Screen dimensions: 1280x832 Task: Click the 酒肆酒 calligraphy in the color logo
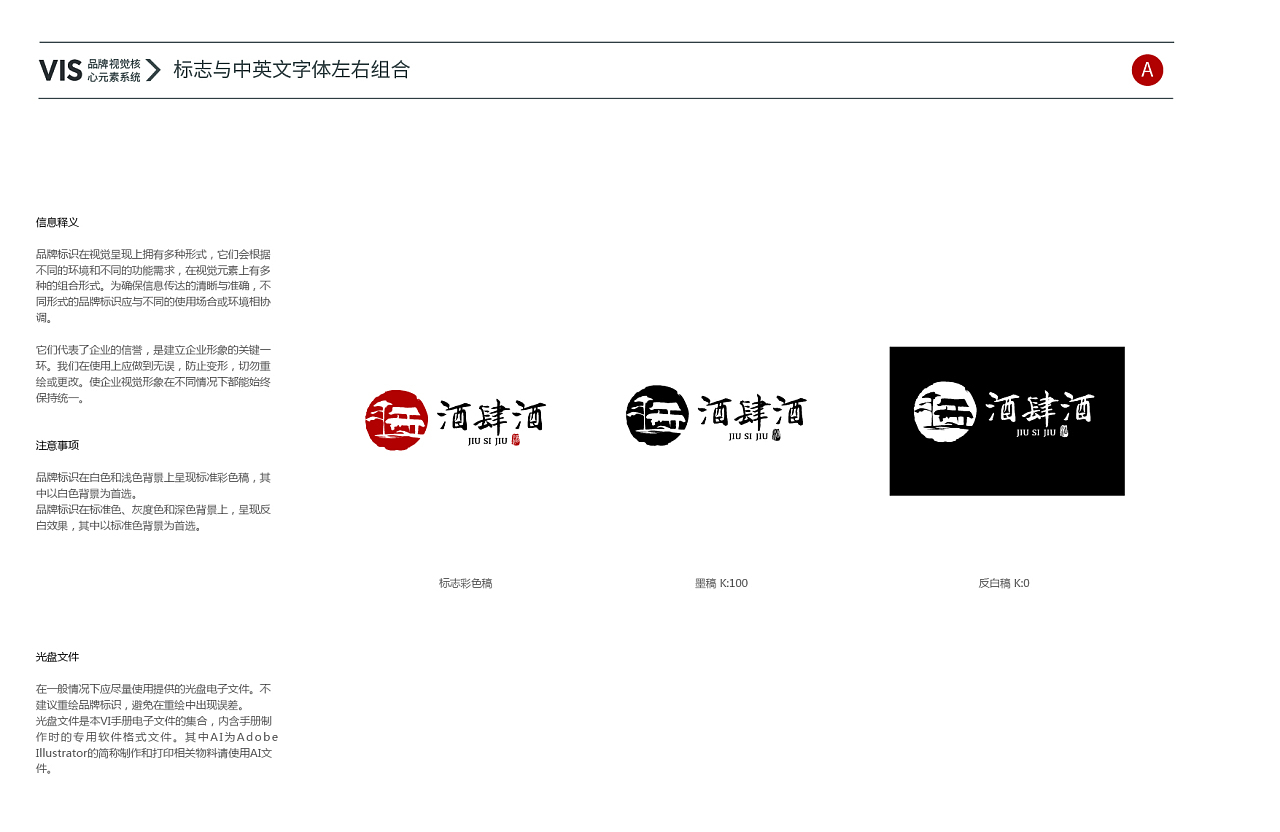click(x=492, y=415)
